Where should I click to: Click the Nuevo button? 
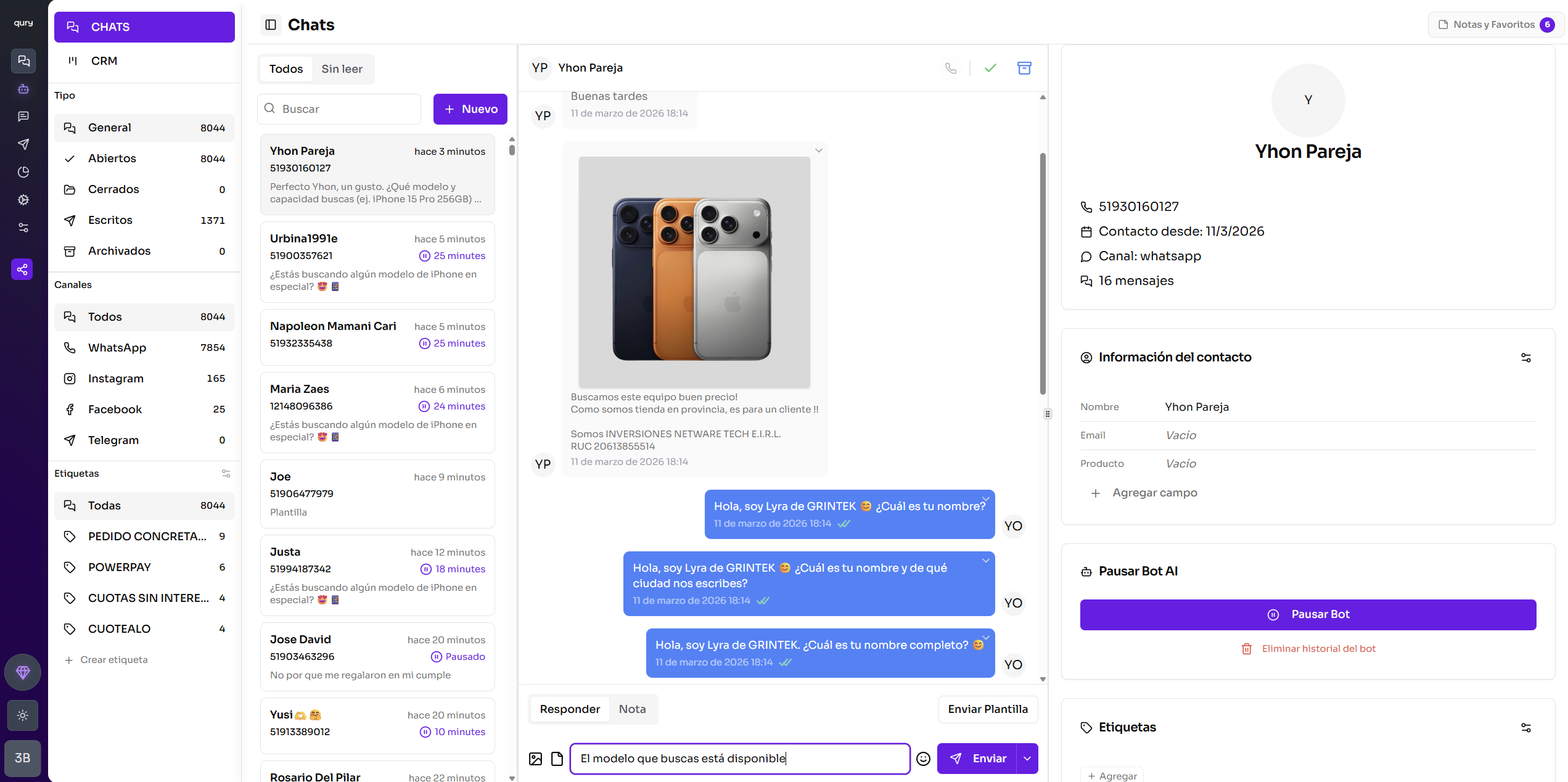point(470,109)
